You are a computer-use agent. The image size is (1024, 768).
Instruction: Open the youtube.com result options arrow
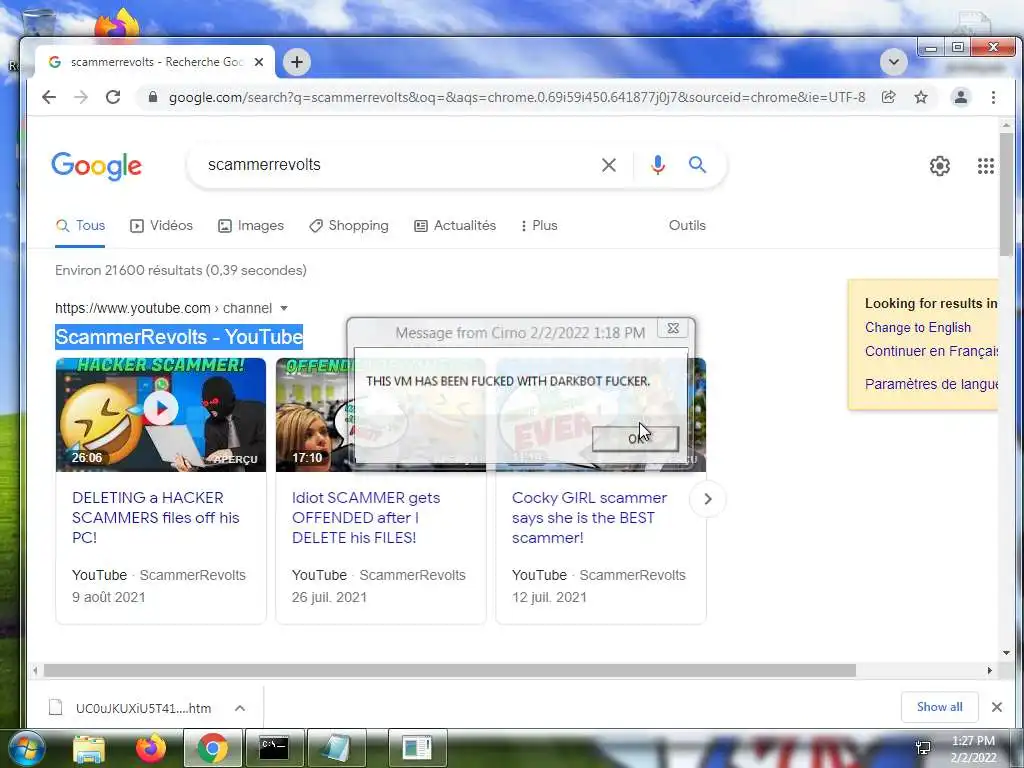[x=283, y=308]
